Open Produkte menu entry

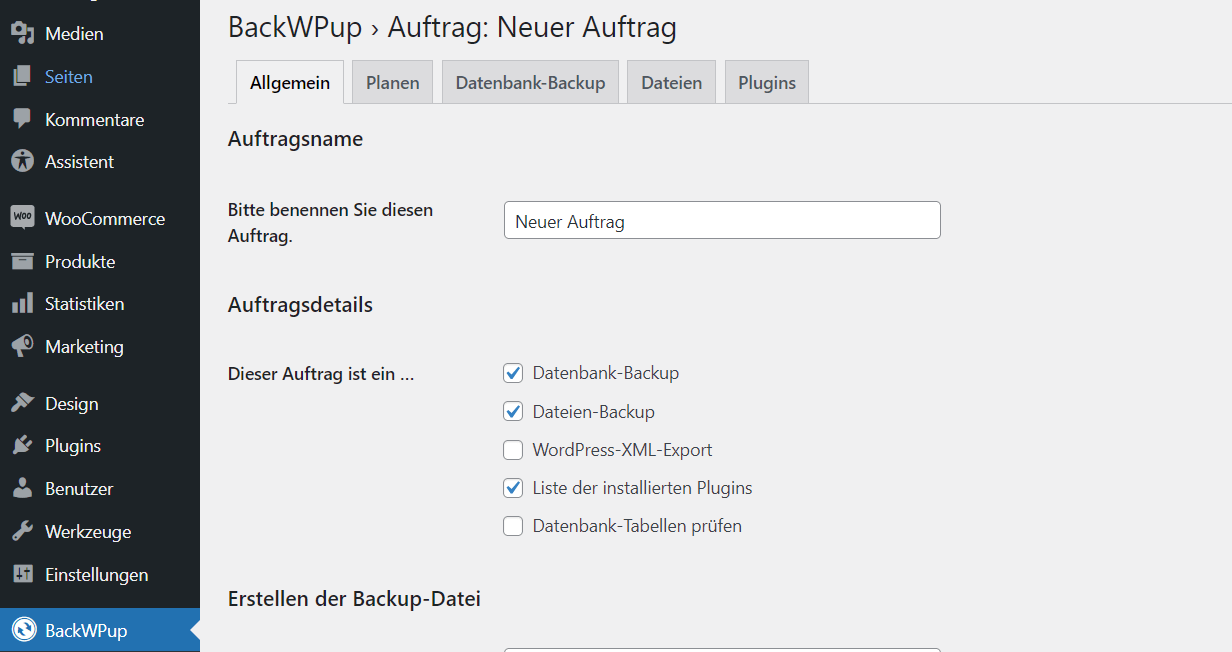pyautogui.click(x=100, y=261)
